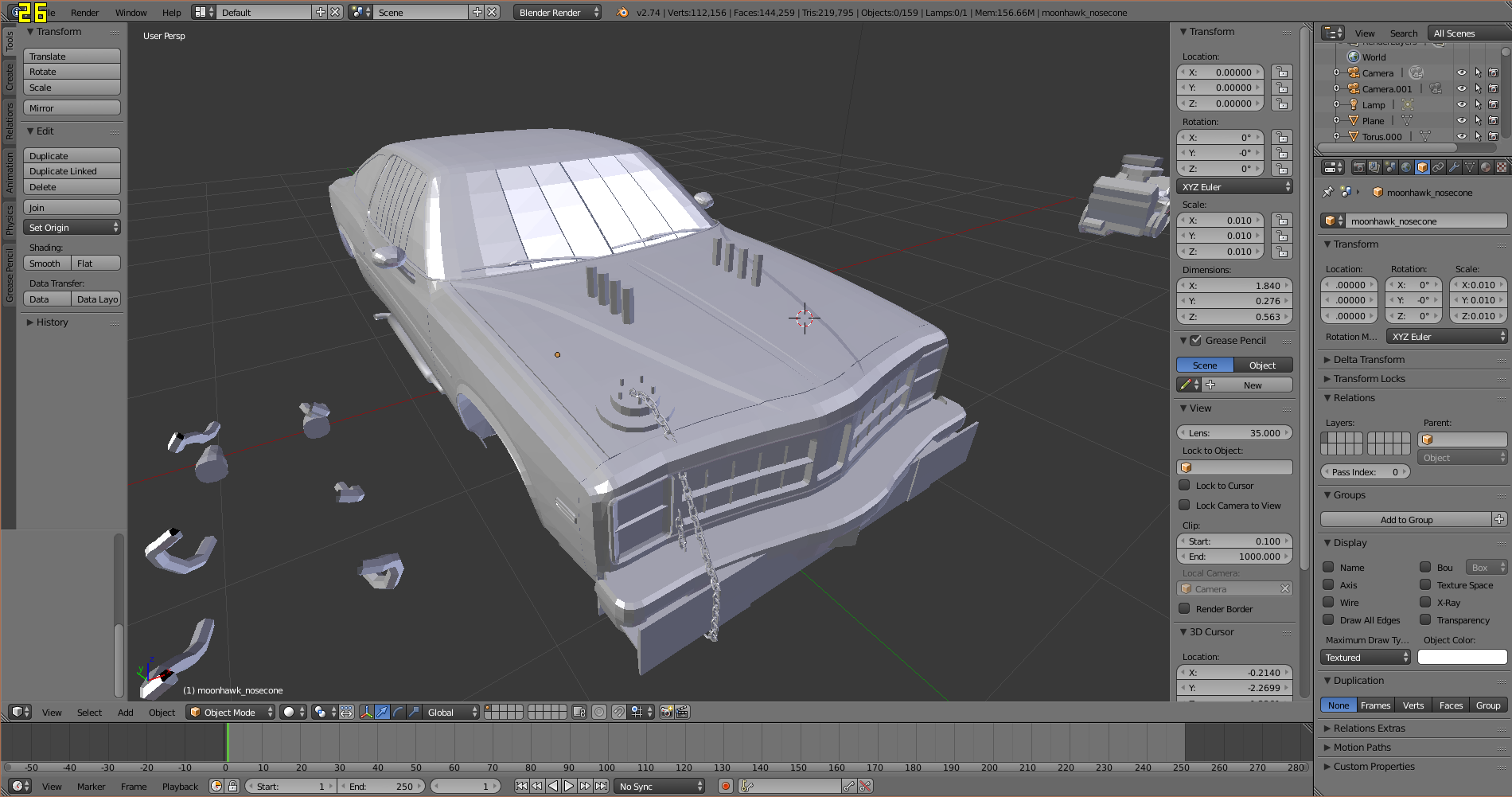This screenshot has height=797, width=1512.
Task: Open the Modifiers wrench tab in Properties
Action: 1454,167
